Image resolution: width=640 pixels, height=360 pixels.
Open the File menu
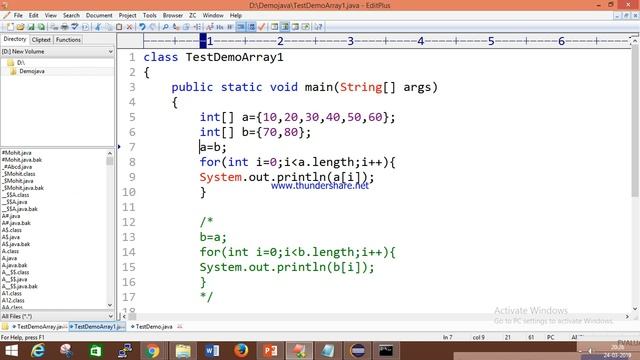pyautogui.click(x=18, y=16)
